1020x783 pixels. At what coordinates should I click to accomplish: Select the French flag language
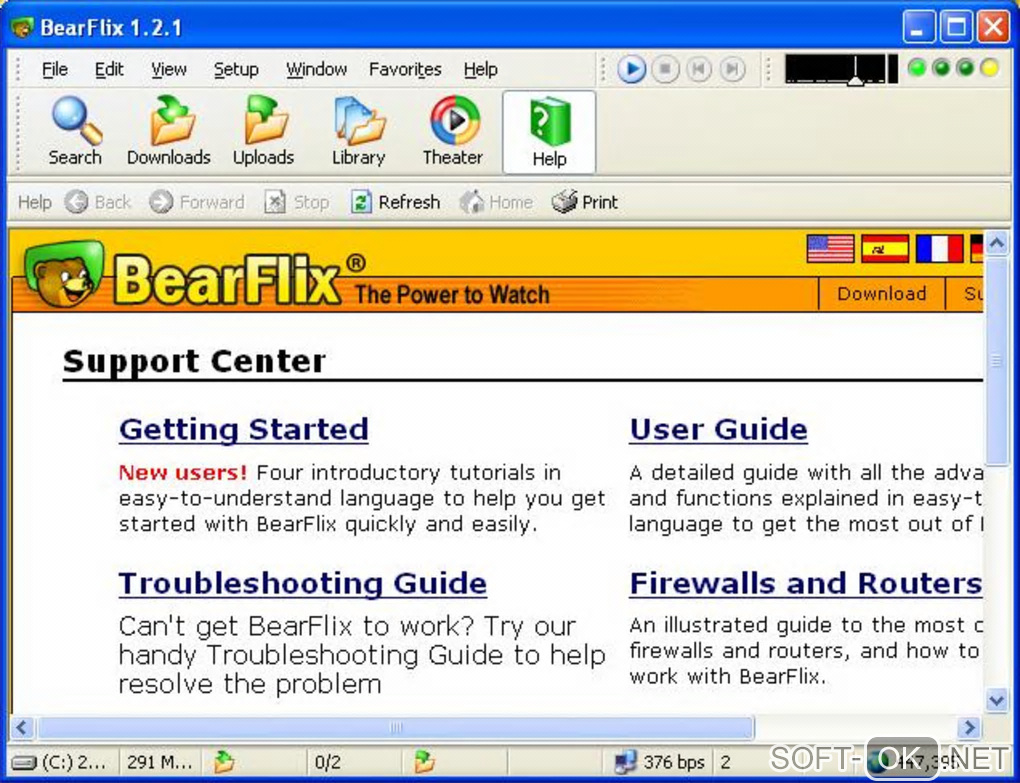tap(939, 248)
